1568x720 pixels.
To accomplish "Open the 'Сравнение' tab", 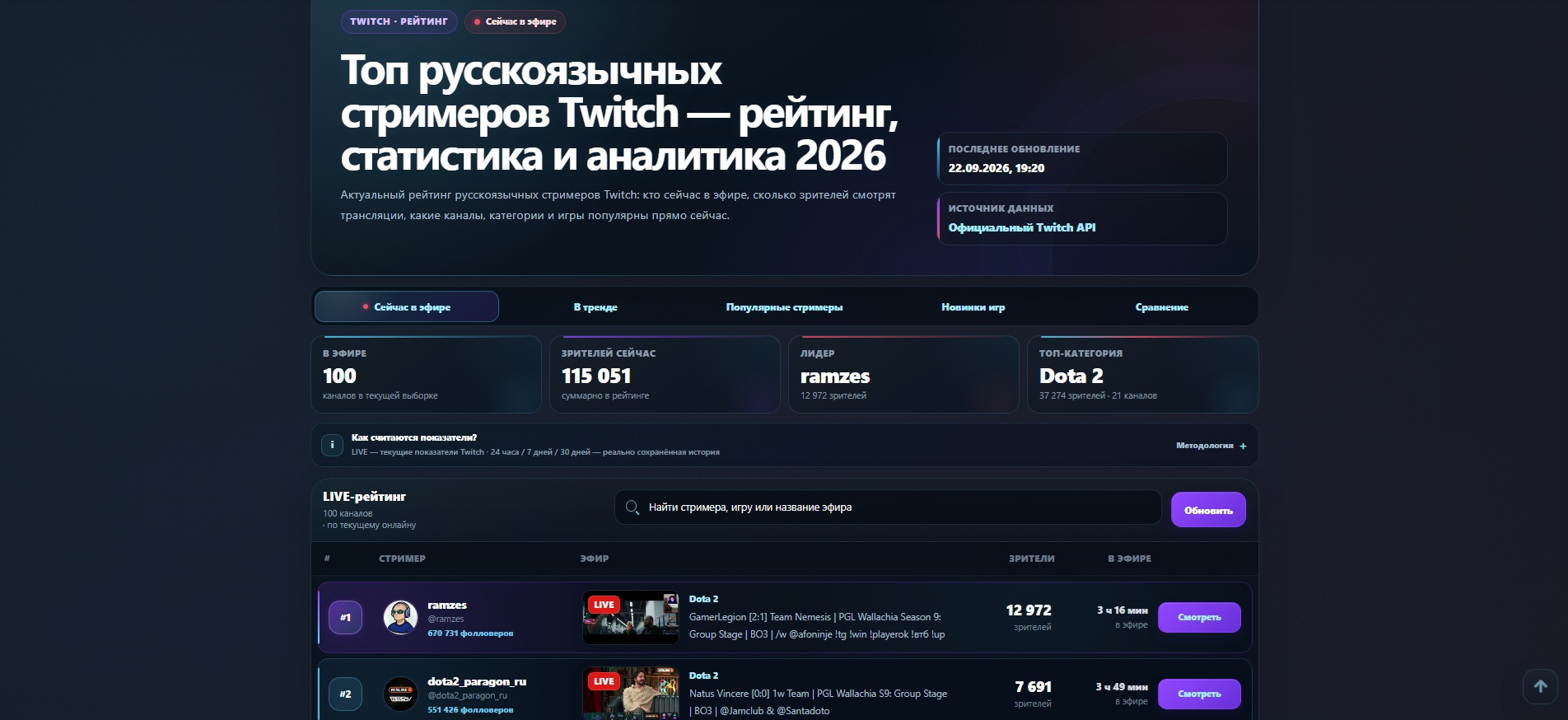I will [x=1162, y=307].
